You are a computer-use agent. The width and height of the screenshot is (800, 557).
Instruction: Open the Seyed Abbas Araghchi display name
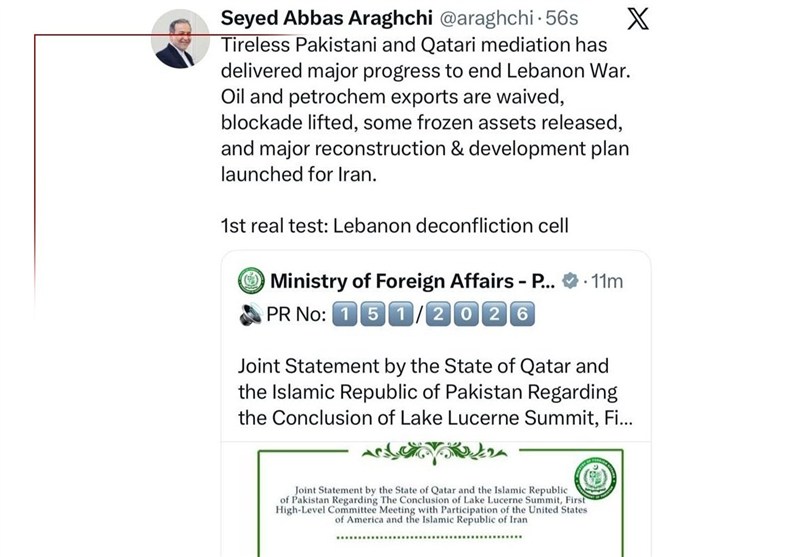coord(327,18)
